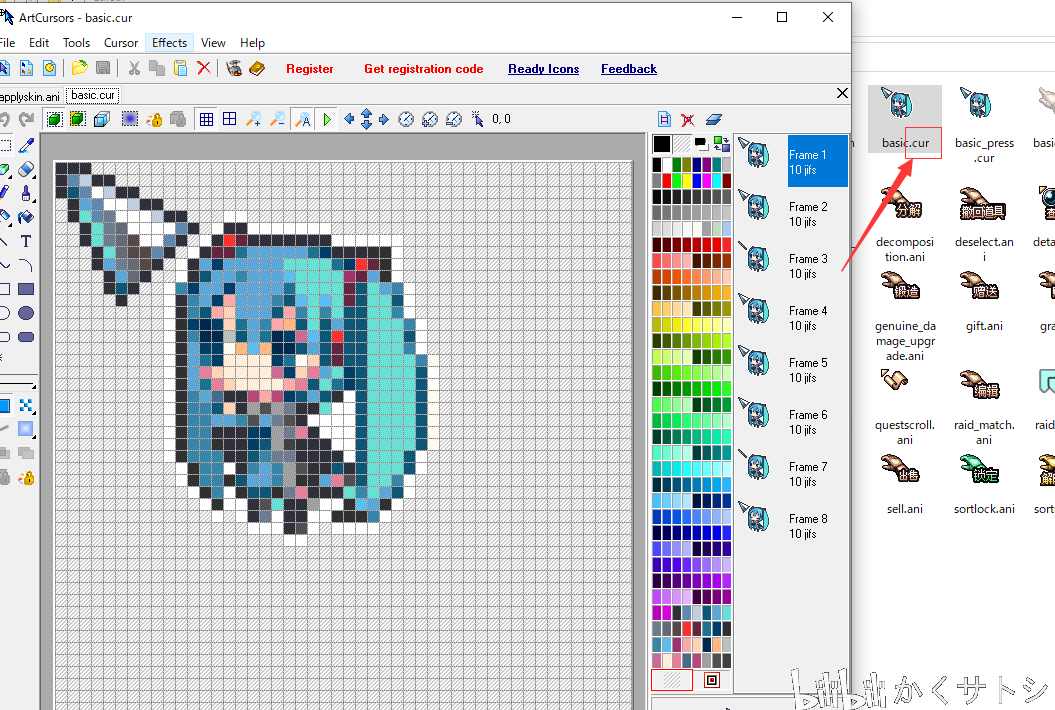Click the red Delete X toolbar icon
This screenshot has height=710, width=1055.
pyautogui.click(x=204, y=68)
